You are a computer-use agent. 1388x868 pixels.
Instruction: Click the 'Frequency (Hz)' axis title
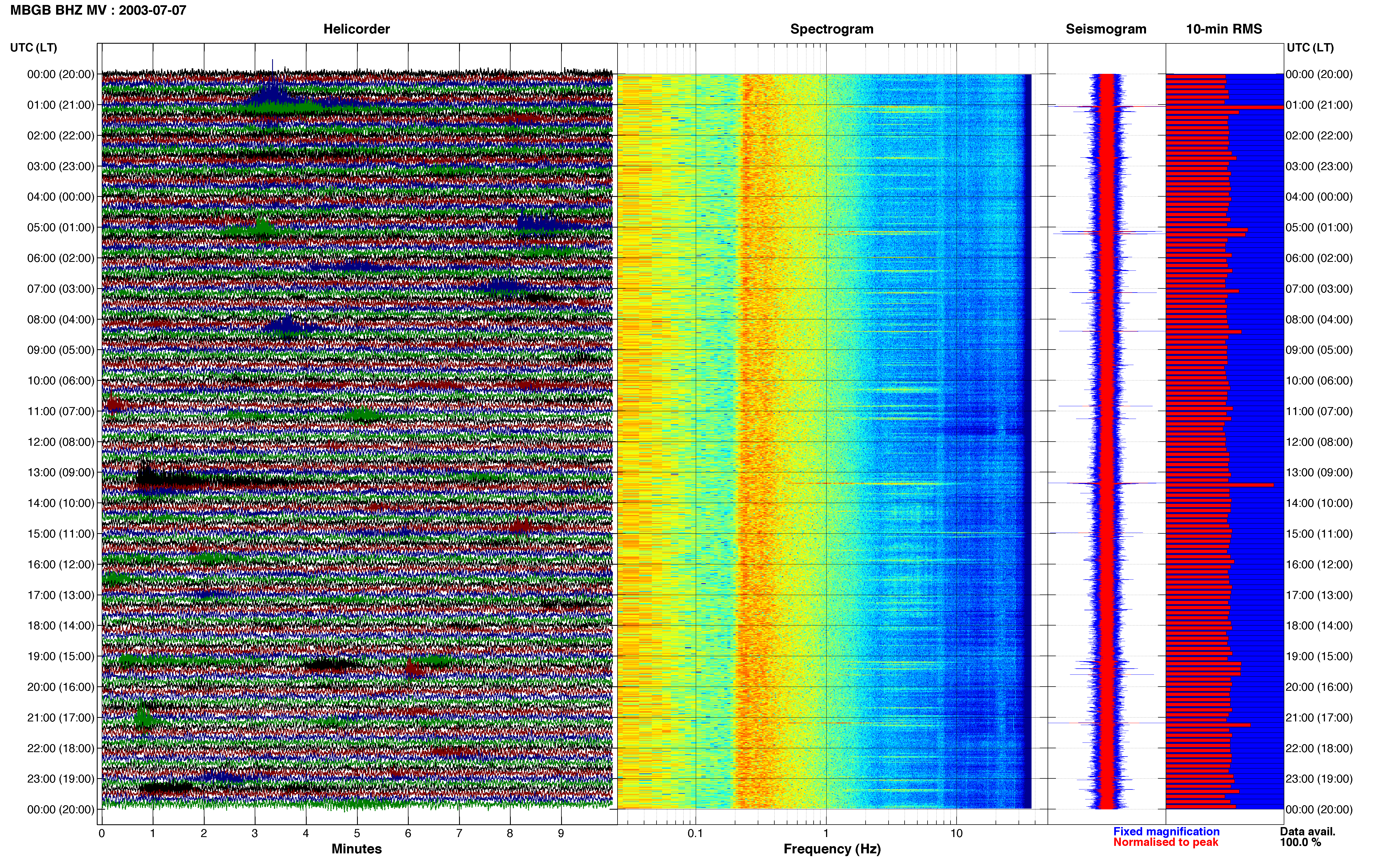(x=832, y=849)
